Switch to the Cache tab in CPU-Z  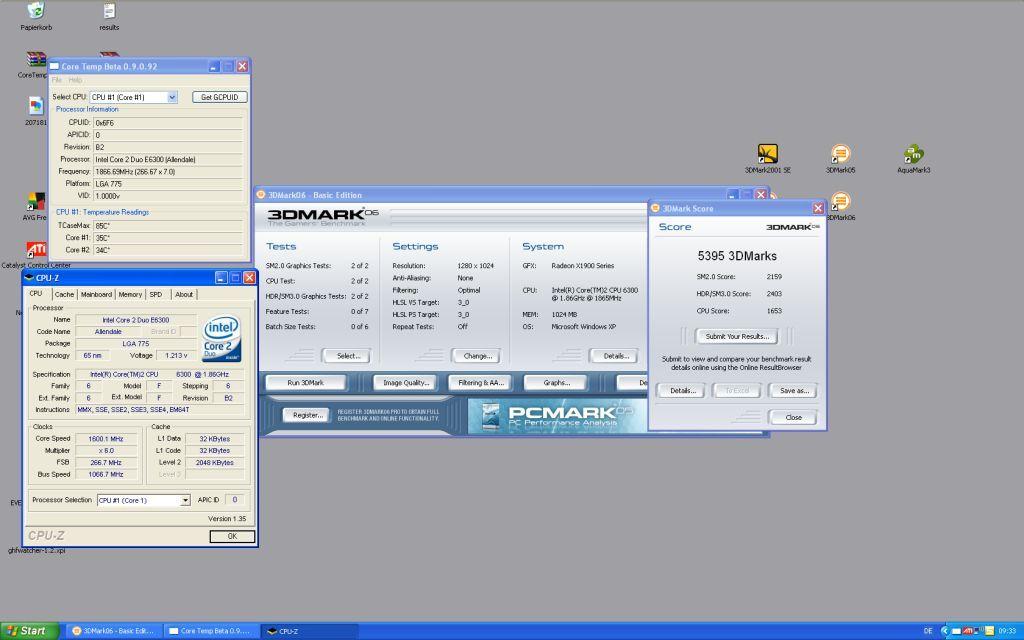click(x=64, y=295)
